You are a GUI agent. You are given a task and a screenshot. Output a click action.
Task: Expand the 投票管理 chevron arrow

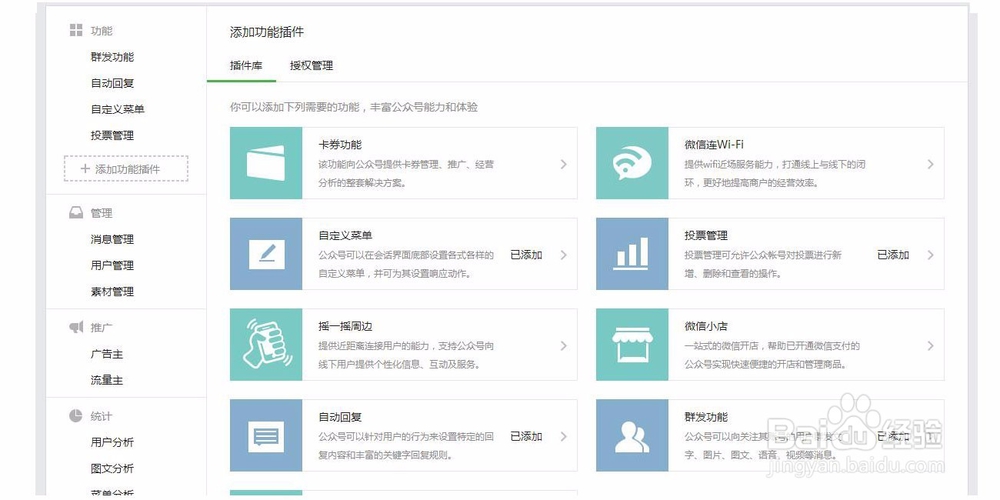click(930, 255)
